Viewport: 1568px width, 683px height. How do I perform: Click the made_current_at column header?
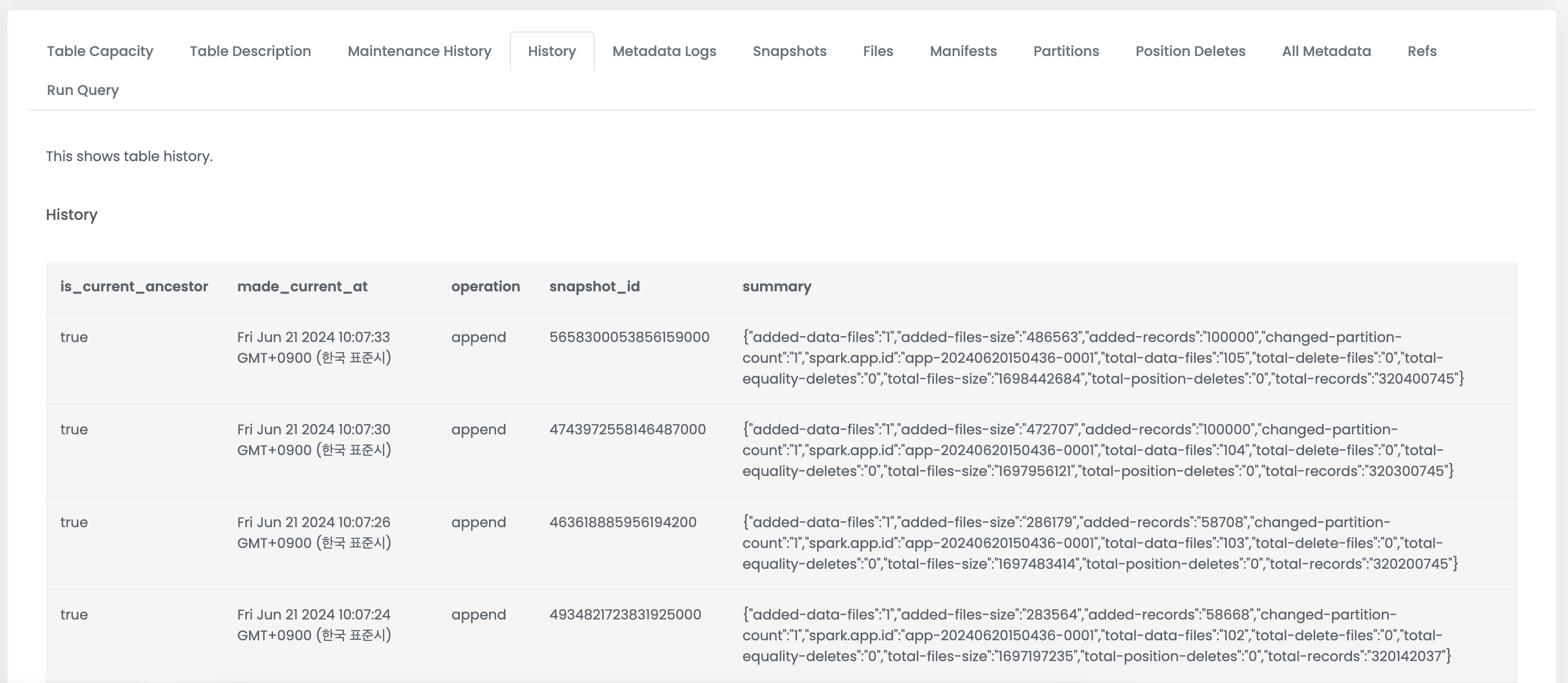pos(302,287)
